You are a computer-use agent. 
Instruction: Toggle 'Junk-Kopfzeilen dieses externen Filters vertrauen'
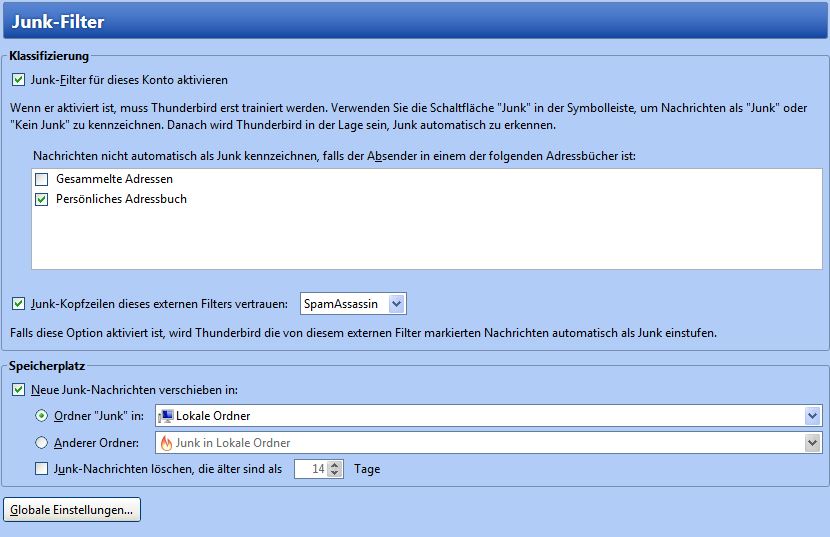[x=19, y=303]
